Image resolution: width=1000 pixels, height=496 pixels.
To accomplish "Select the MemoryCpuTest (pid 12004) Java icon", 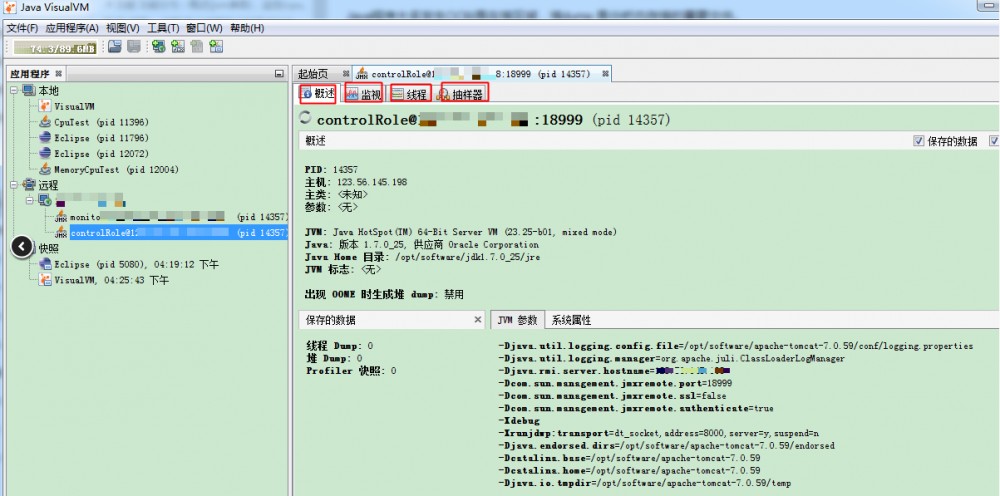I will click(45, 170).
